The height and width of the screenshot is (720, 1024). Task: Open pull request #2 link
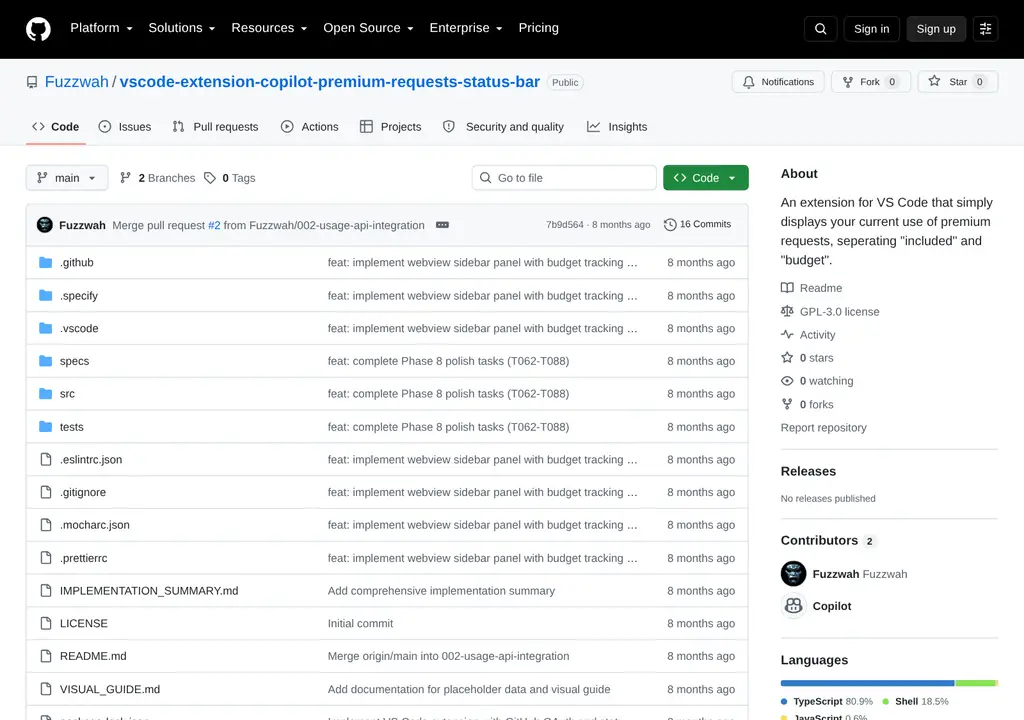[214, 225]
